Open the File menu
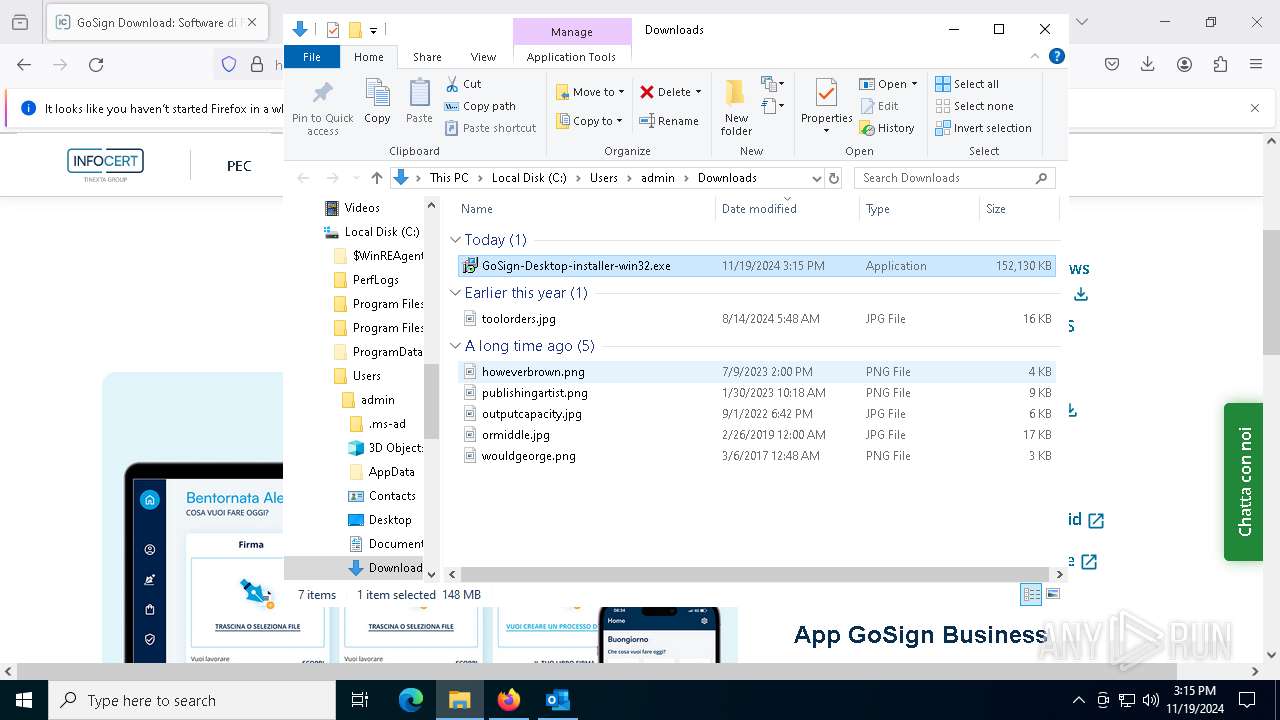The height and width of the screenshot is (720, 1280). pyautogui.click(x=312, y=57)
